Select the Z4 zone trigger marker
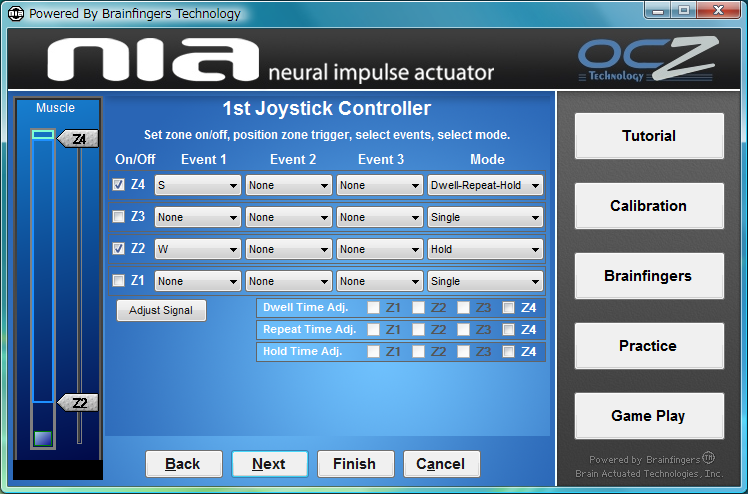 (x=78, y=139)
